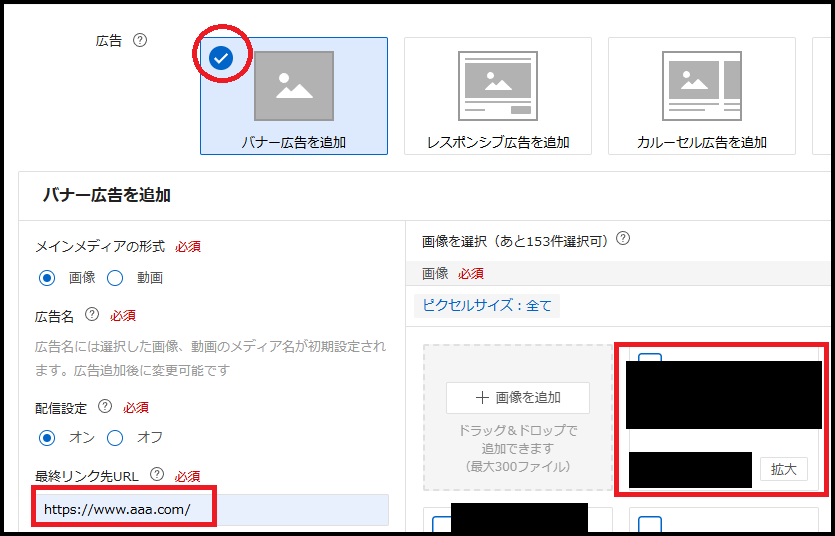Set delivery to オフ radio button
Viewport: 835px width, 536px height.
[x=115, y=437]
